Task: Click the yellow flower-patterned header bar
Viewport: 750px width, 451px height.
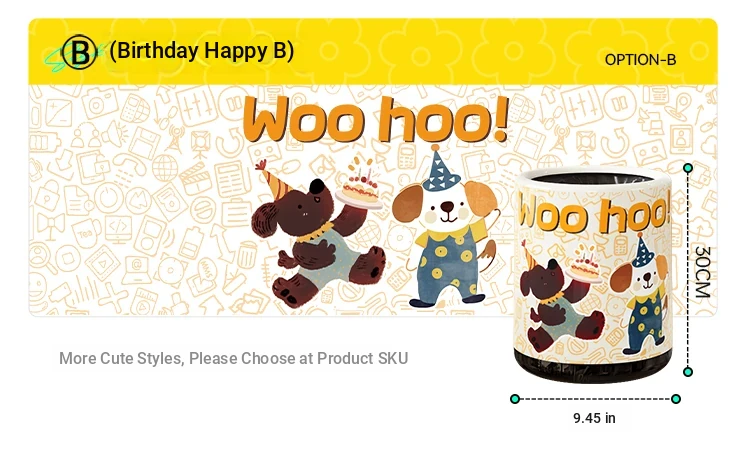Action: [373, 51]
